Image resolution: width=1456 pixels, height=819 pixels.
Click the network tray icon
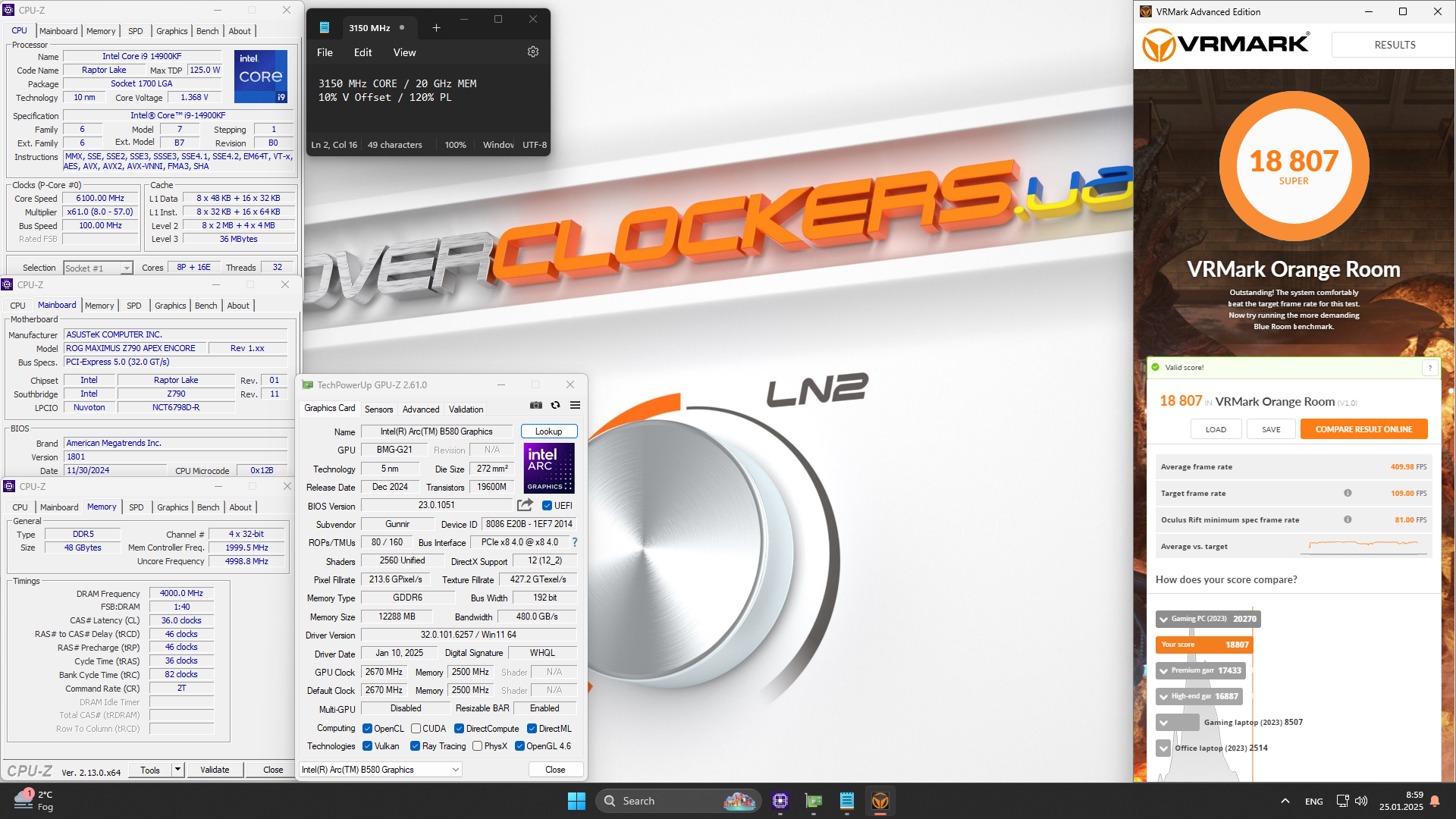[1342, 801]
